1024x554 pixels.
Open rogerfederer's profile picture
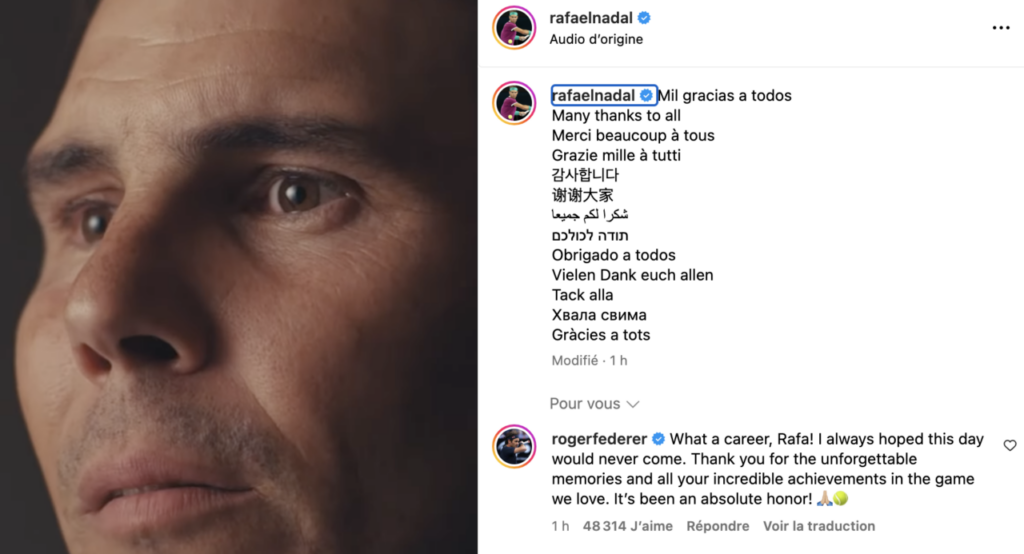[513, 448]
